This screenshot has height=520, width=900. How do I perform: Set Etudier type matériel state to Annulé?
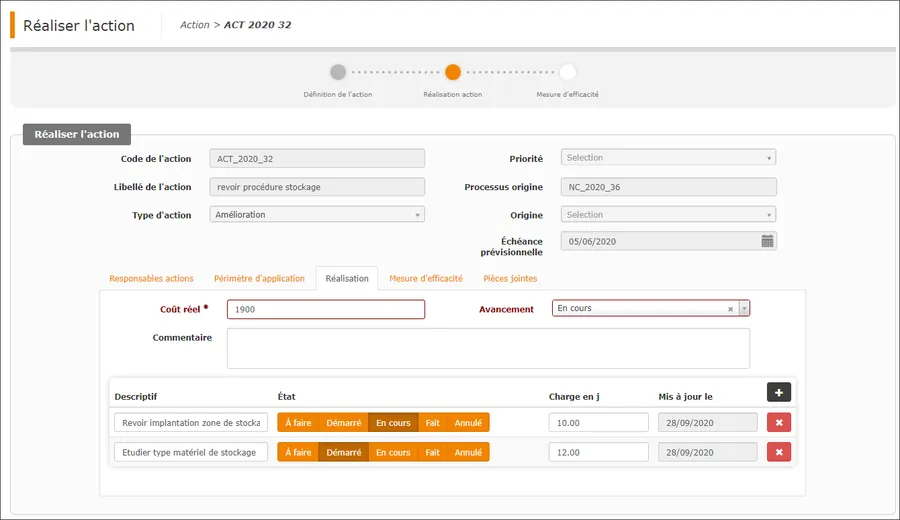(x=468, y=452)
